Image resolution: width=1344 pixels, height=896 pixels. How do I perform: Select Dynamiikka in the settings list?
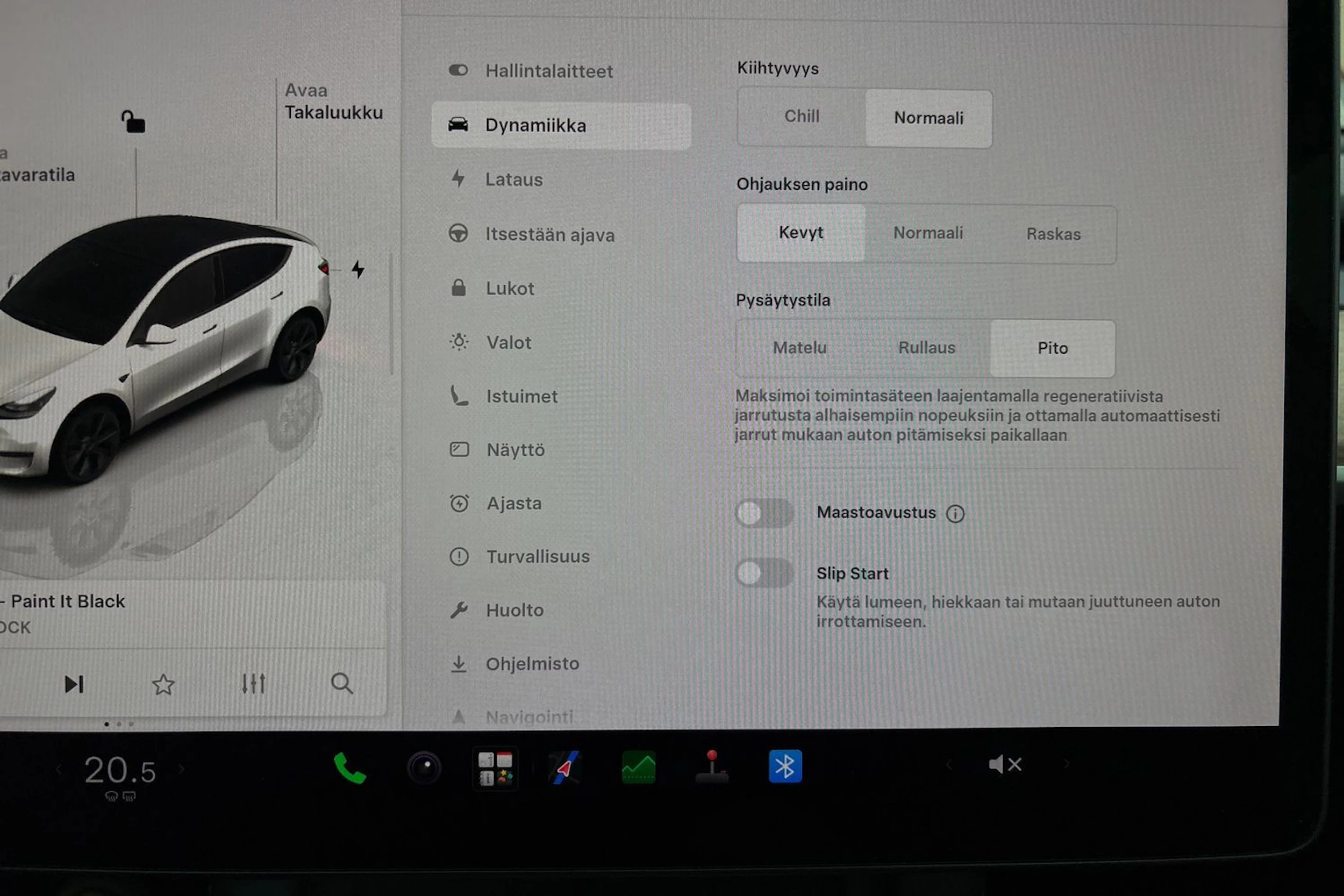pos(561,126)
